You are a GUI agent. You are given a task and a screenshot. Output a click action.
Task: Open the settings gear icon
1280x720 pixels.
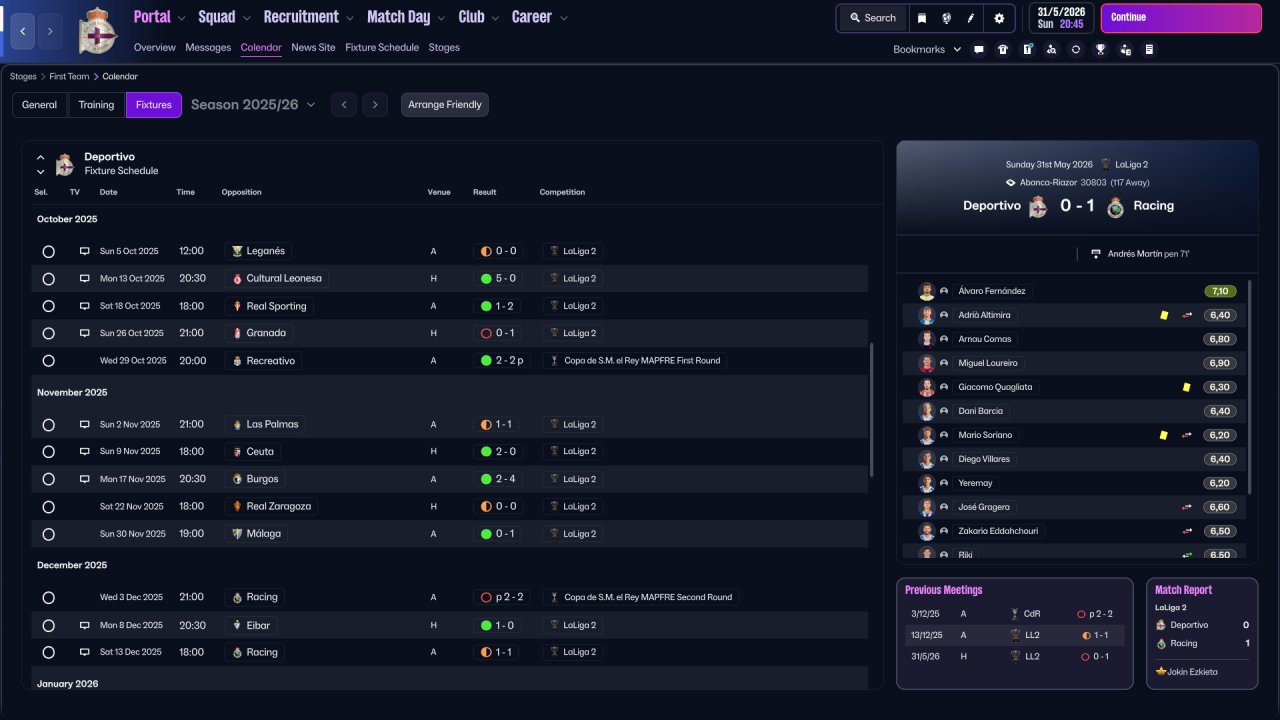[999, 18]
